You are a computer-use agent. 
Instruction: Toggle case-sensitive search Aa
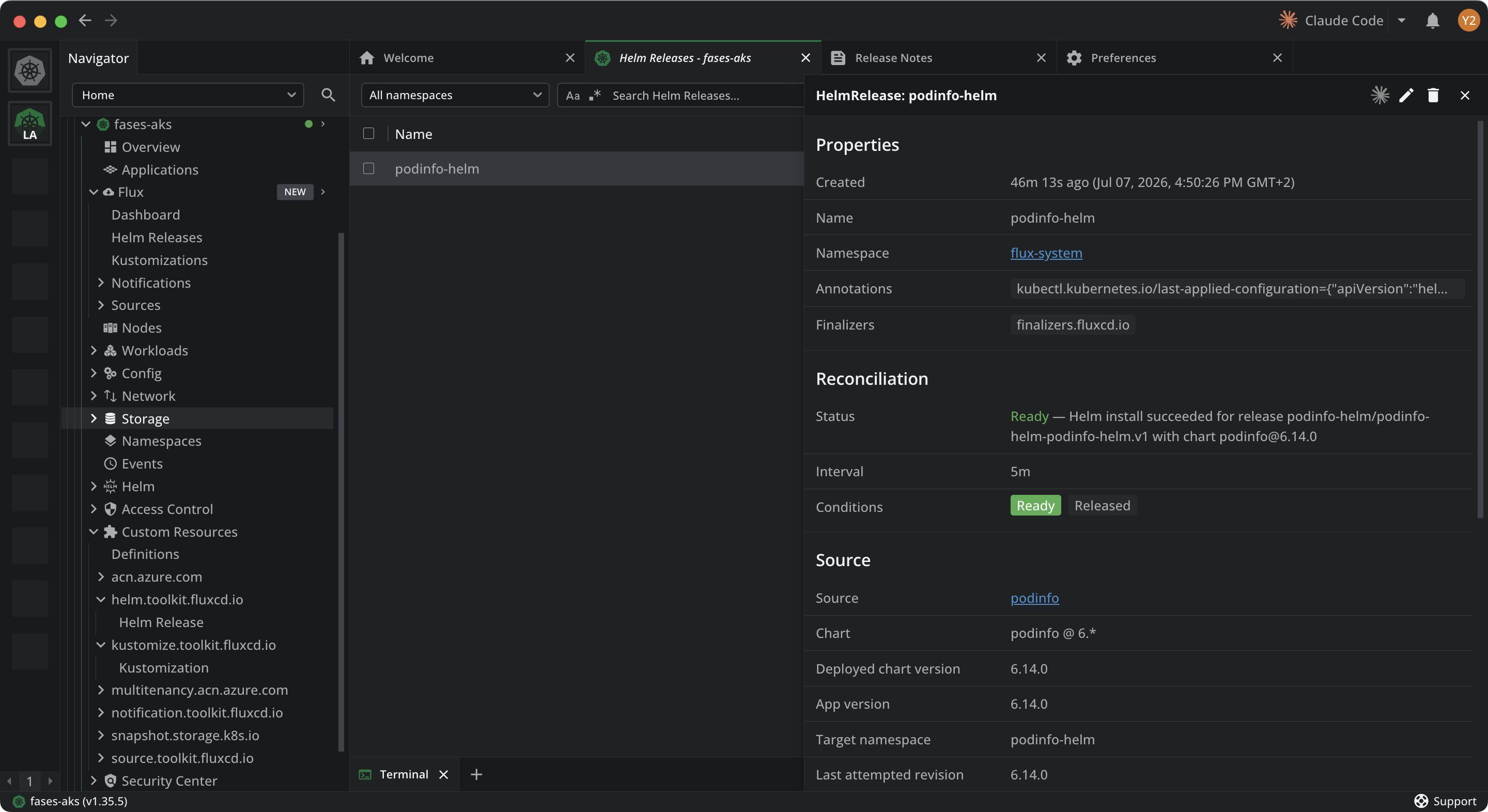[x=572, y=96]
